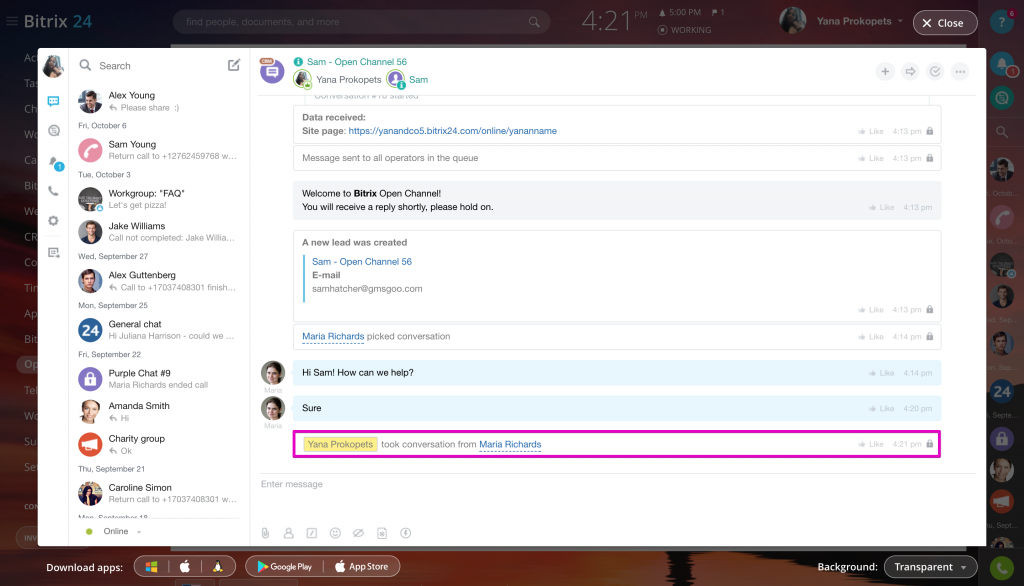Image resolution: width=1024 pixels, height=586 pixels.
Task: Open the open channels icon in sidebar
Action: click(54, 131)
